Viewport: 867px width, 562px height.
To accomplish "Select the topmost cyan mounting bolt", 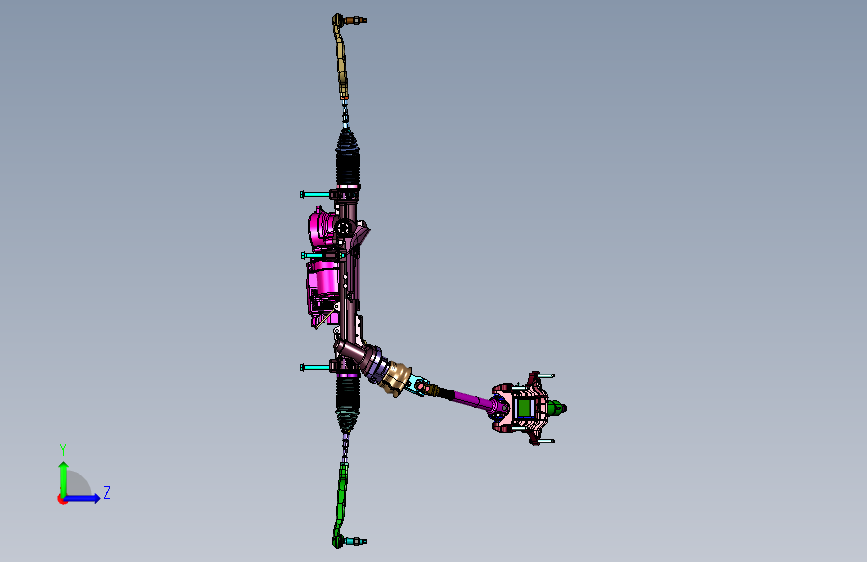I will pos(316,194).
